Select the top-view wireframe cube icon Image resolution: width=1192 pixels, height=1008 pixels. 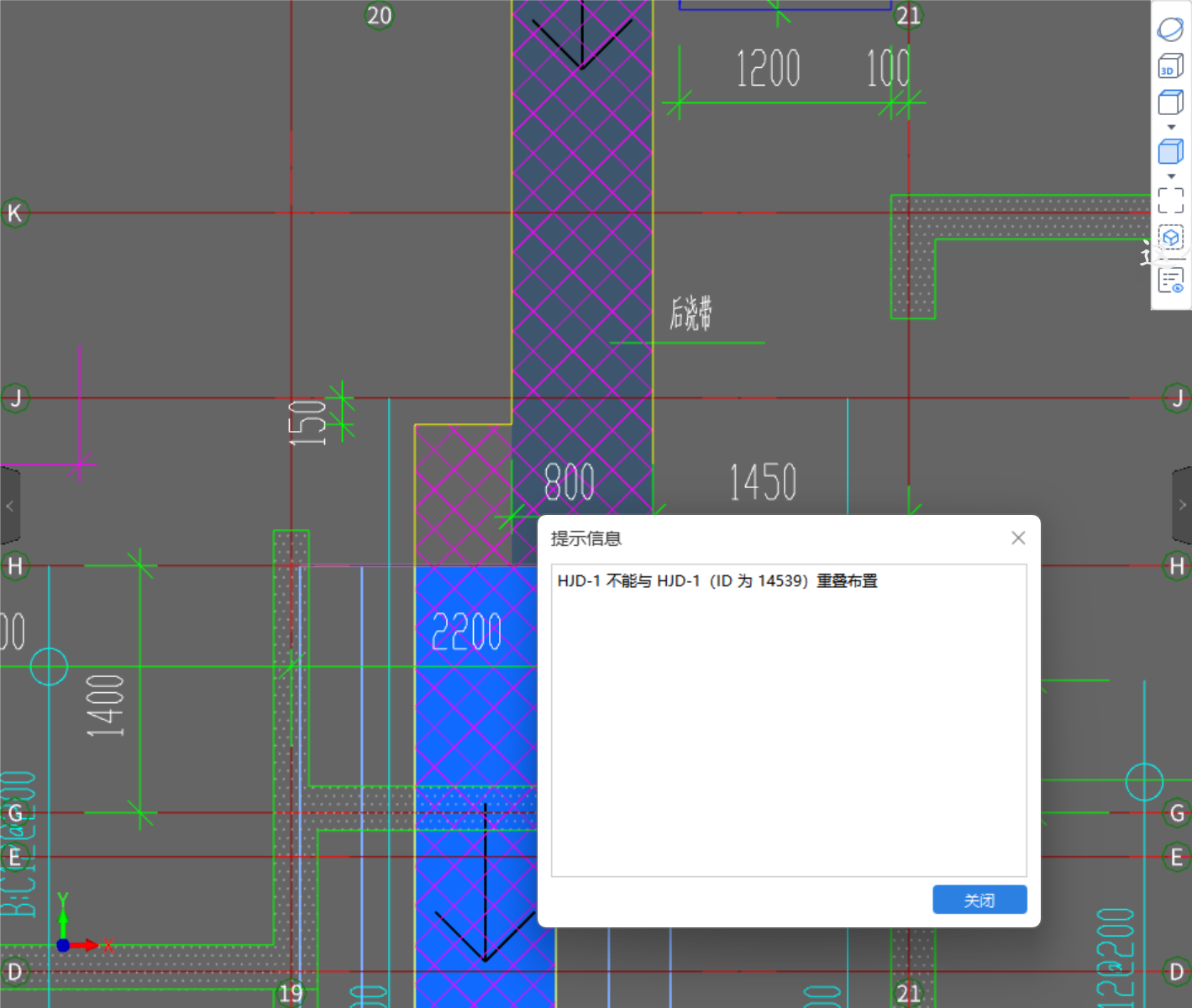click(1170, 102)
